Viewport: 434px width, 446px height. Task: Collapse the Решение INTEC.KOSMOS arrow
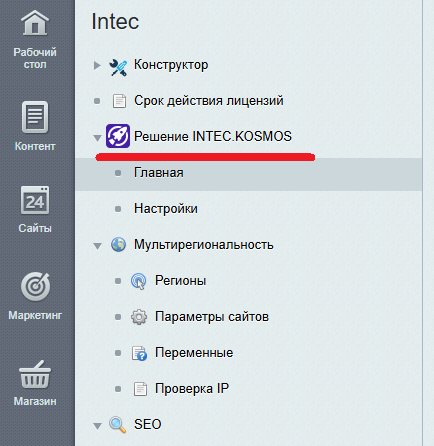click(x=97, y=138)
